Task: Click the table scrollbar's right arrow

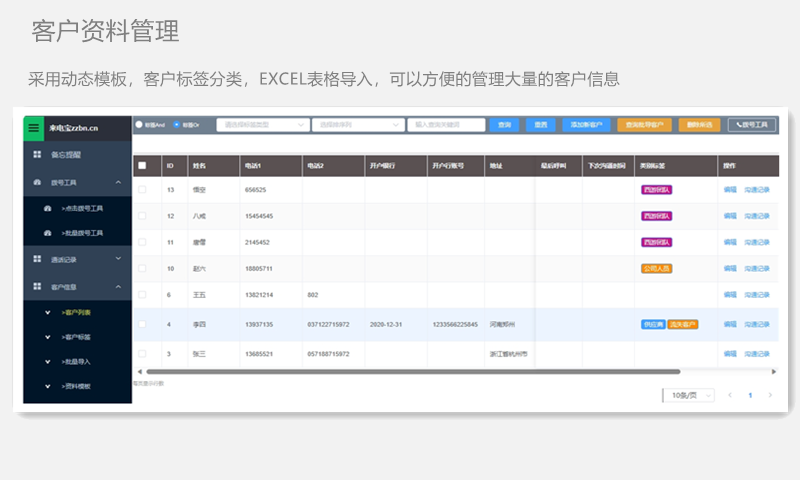Action: click(773, 372)
